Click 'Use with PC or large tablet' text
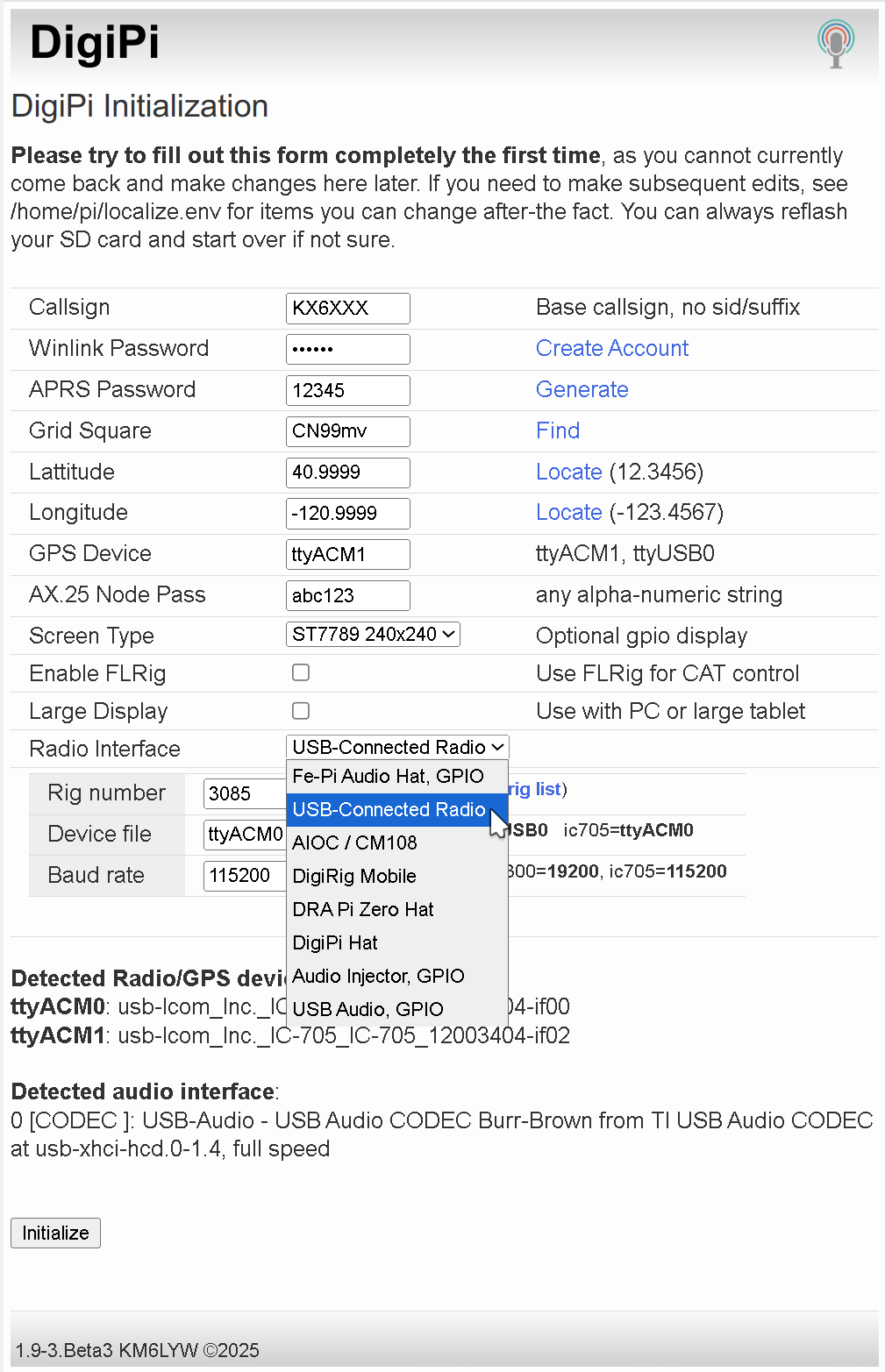This screenshot has height=1372, width=885. pos(670,711)
